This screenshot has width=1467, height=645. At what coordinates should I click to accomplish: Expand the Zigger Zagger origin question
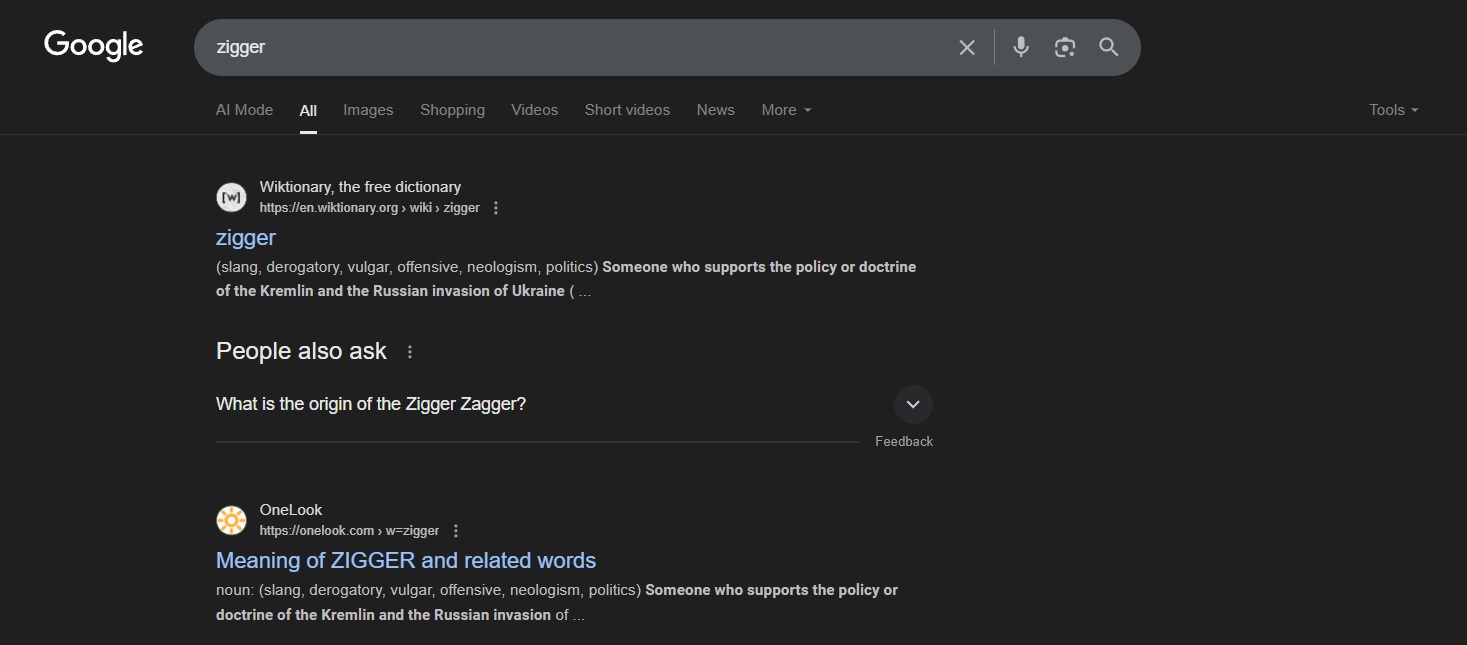click(x=913, y=405)
